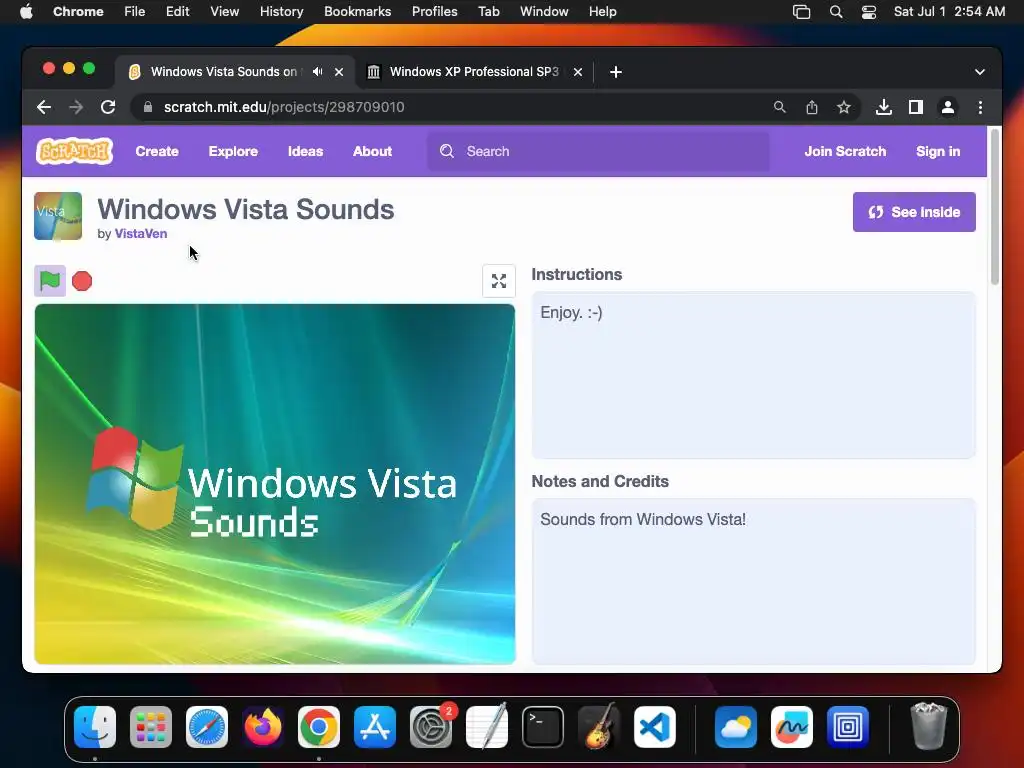Open Chrome three-dot menu
Viewport: 1024px width, 768px height.
(x=980, y=107)
